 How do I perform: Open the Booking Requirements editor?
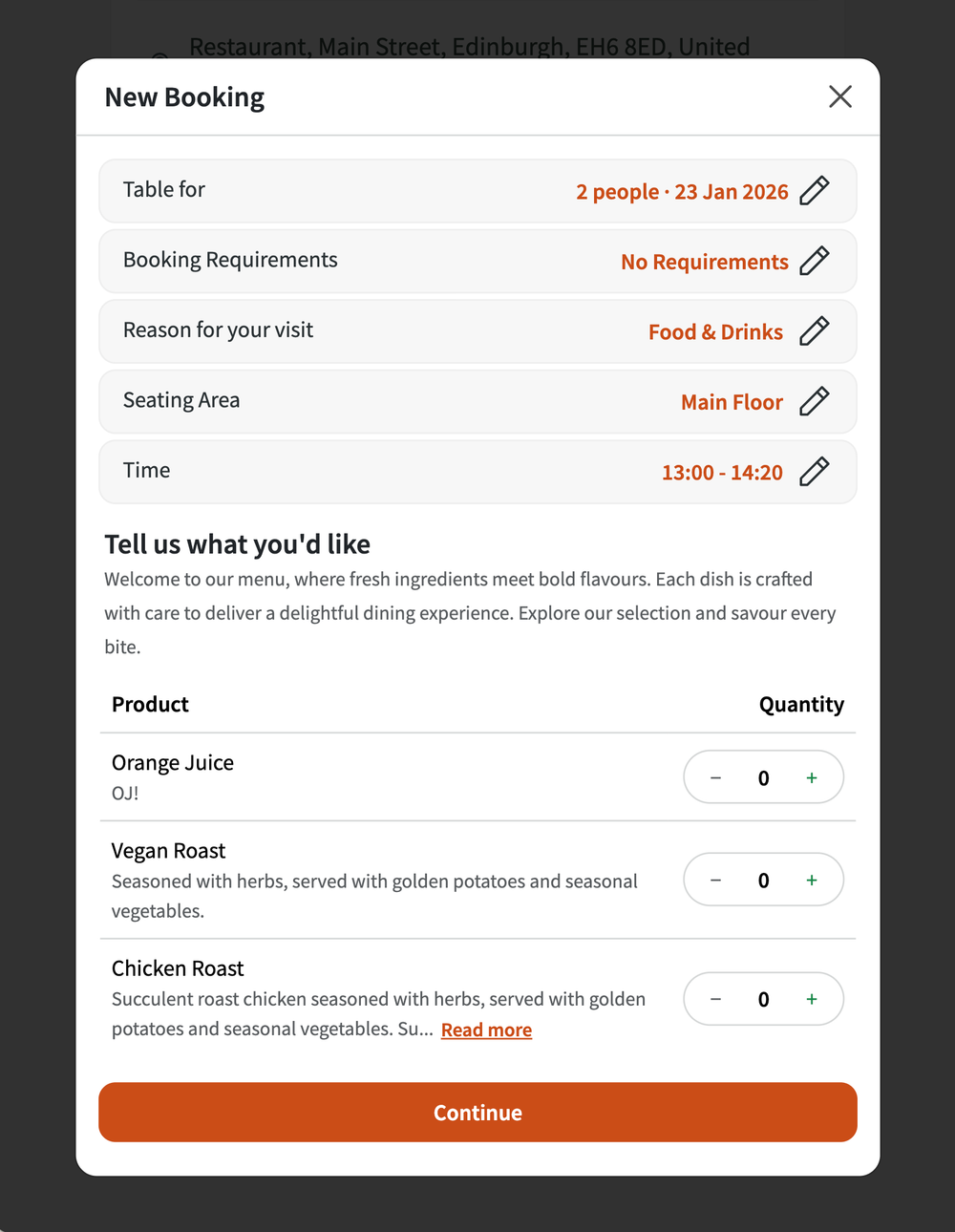815,261
